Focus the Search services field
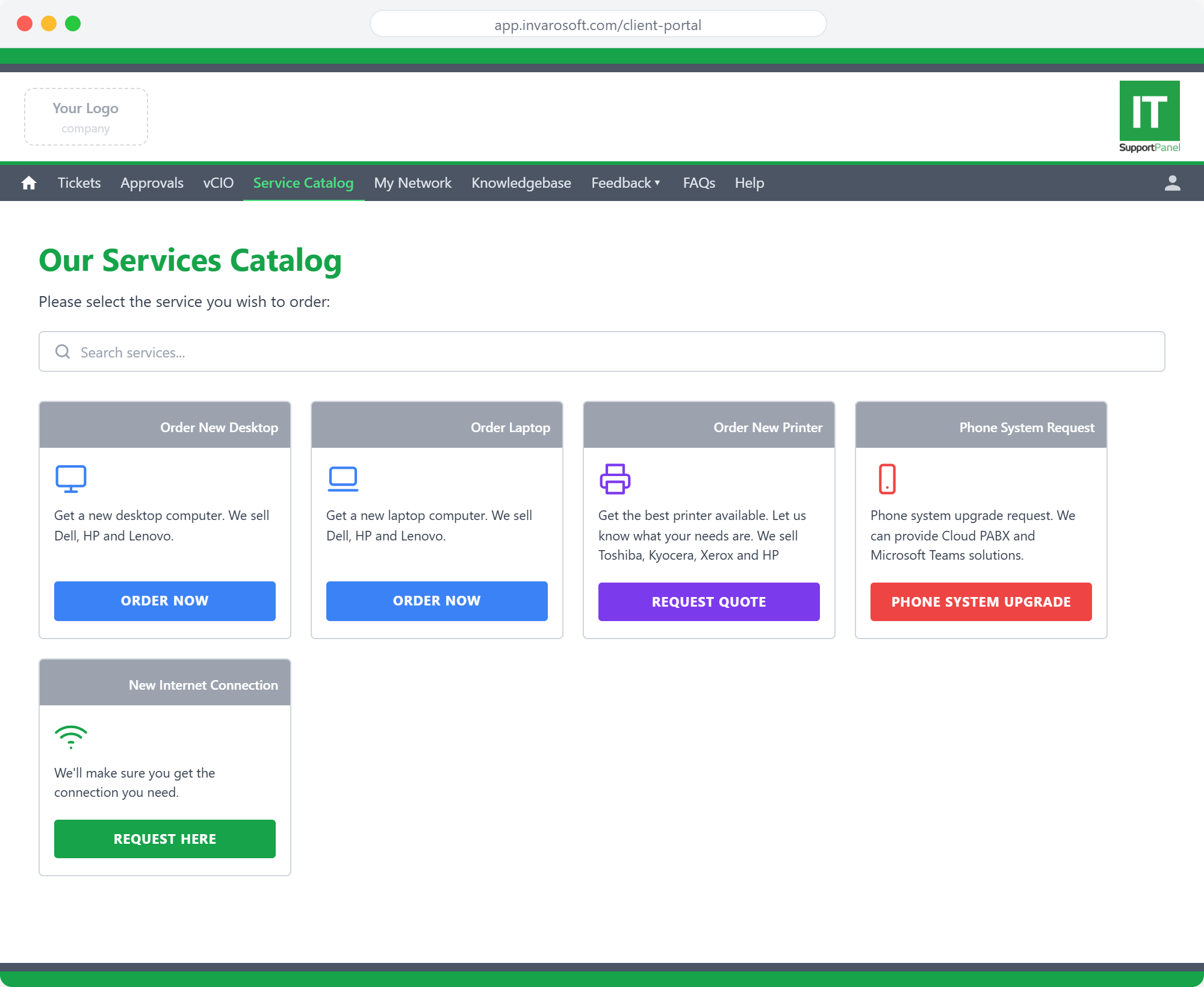The height and width of the screenshot is (987, 1204). [x=602, y=351]
